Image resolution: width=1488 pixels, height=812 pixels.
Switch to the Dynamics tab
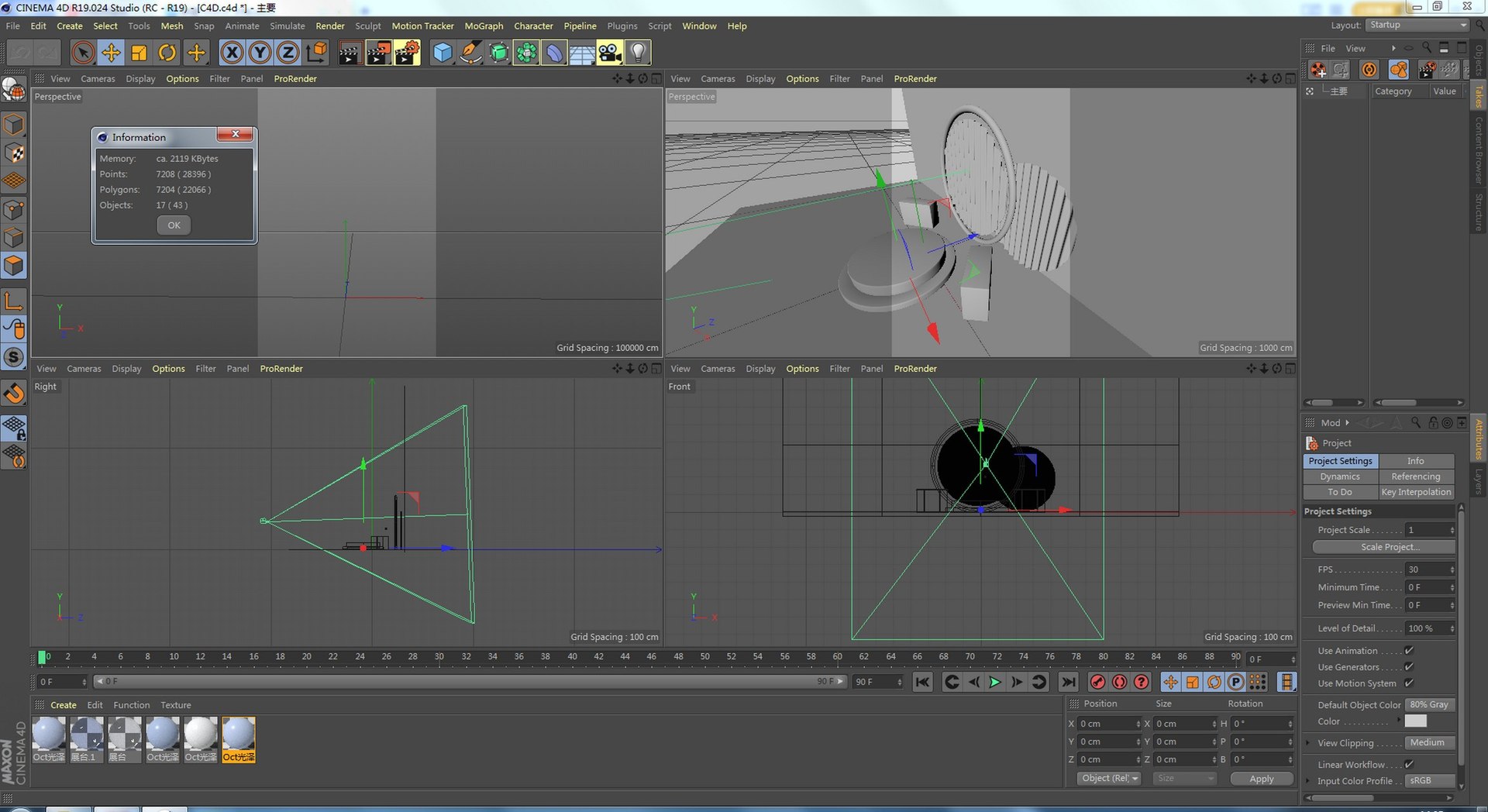pyautogui.click(x=1340, y=477)
